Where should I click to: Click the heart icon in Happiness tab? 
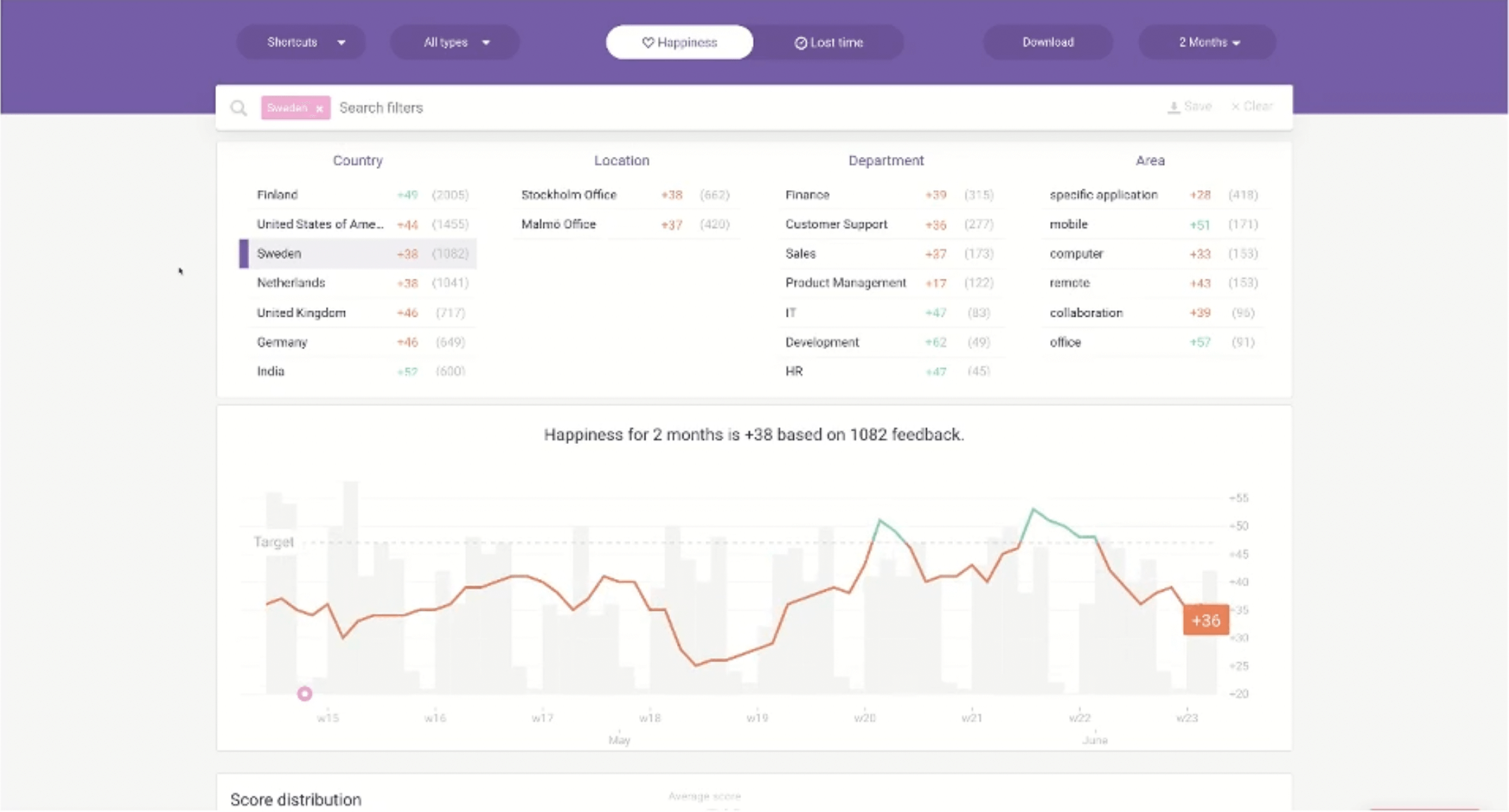click(x=648, y=43)
